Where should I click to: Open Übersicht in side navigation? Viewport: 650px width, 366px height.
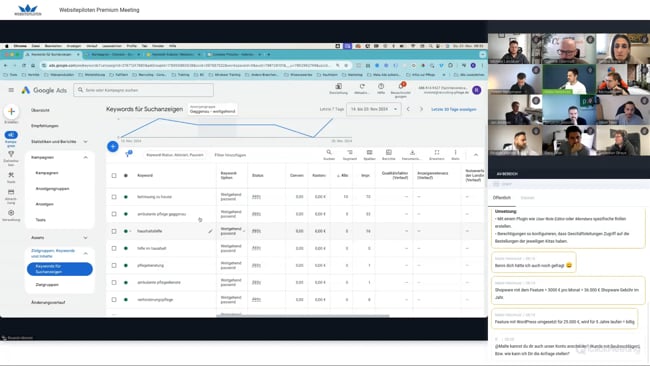[40, 110]
